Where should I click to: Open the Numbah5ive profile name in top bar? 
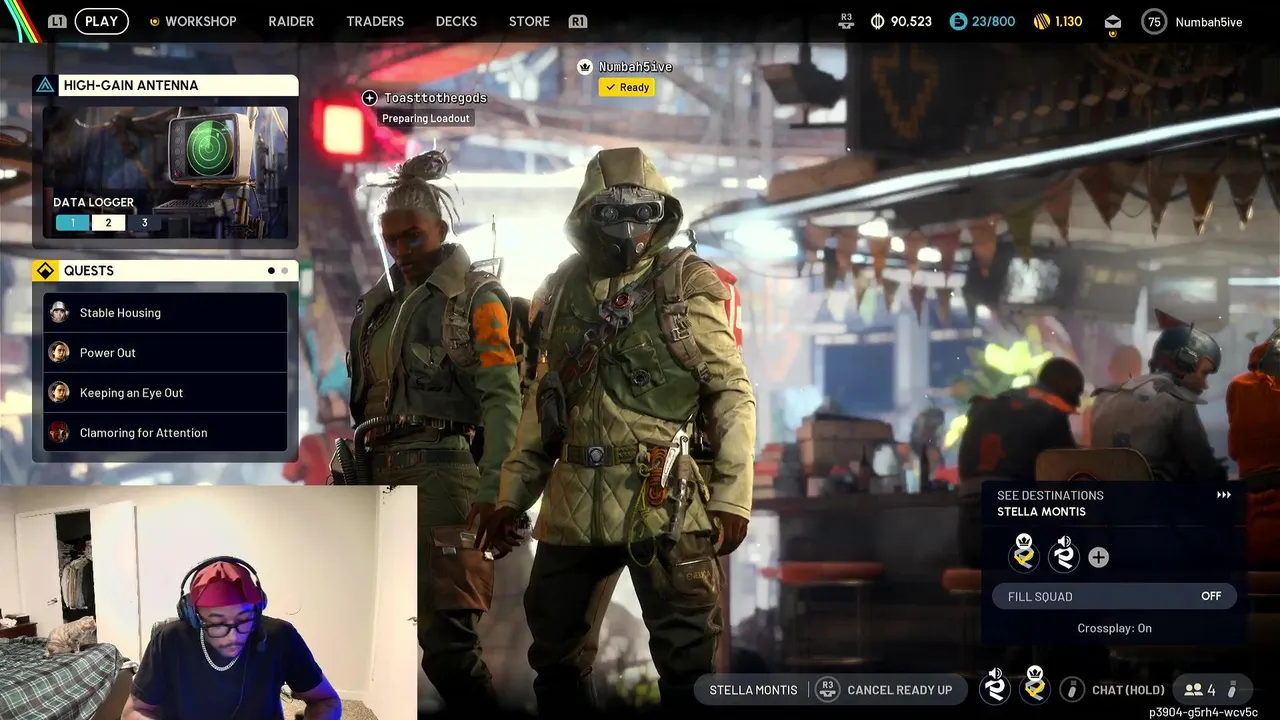pyautogui.click(x=1208, y=21)
